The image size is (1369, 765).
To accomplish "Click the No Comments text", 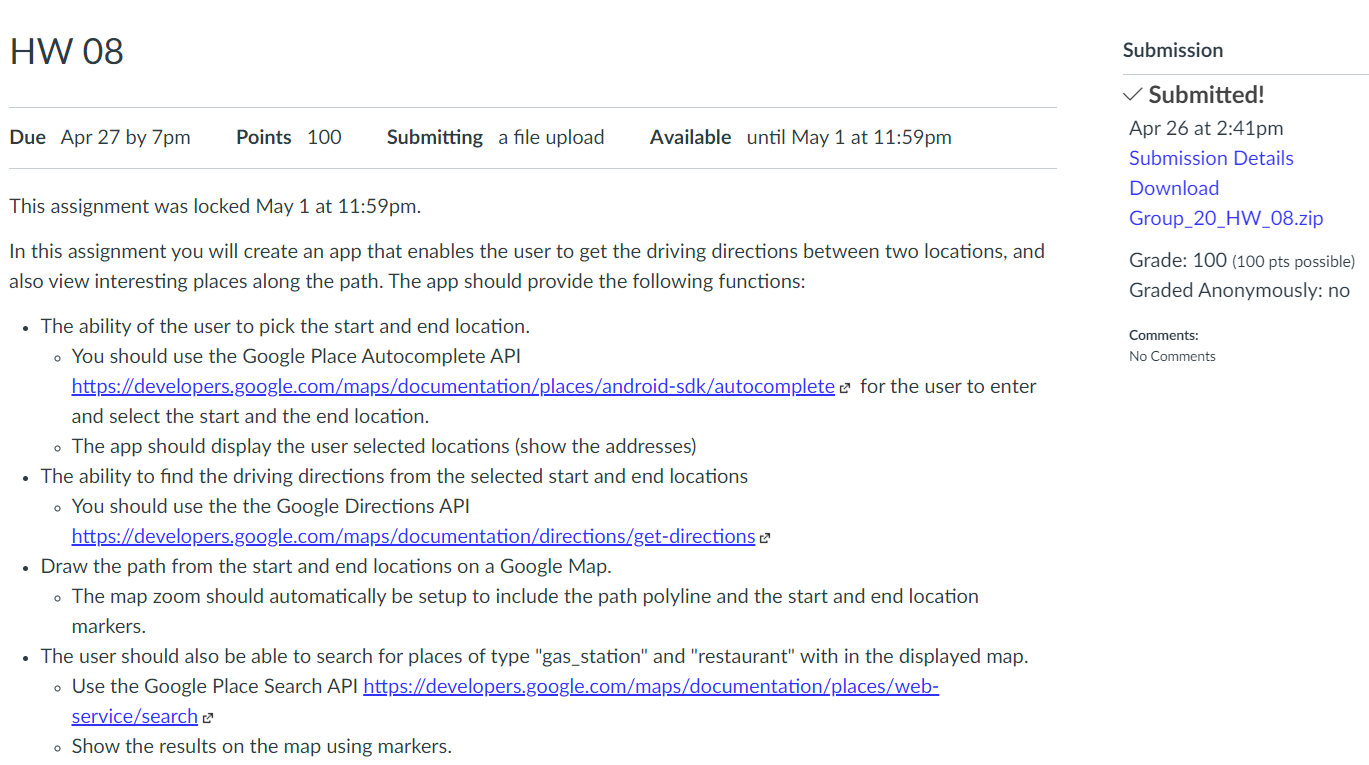I will pos(1172,356).
